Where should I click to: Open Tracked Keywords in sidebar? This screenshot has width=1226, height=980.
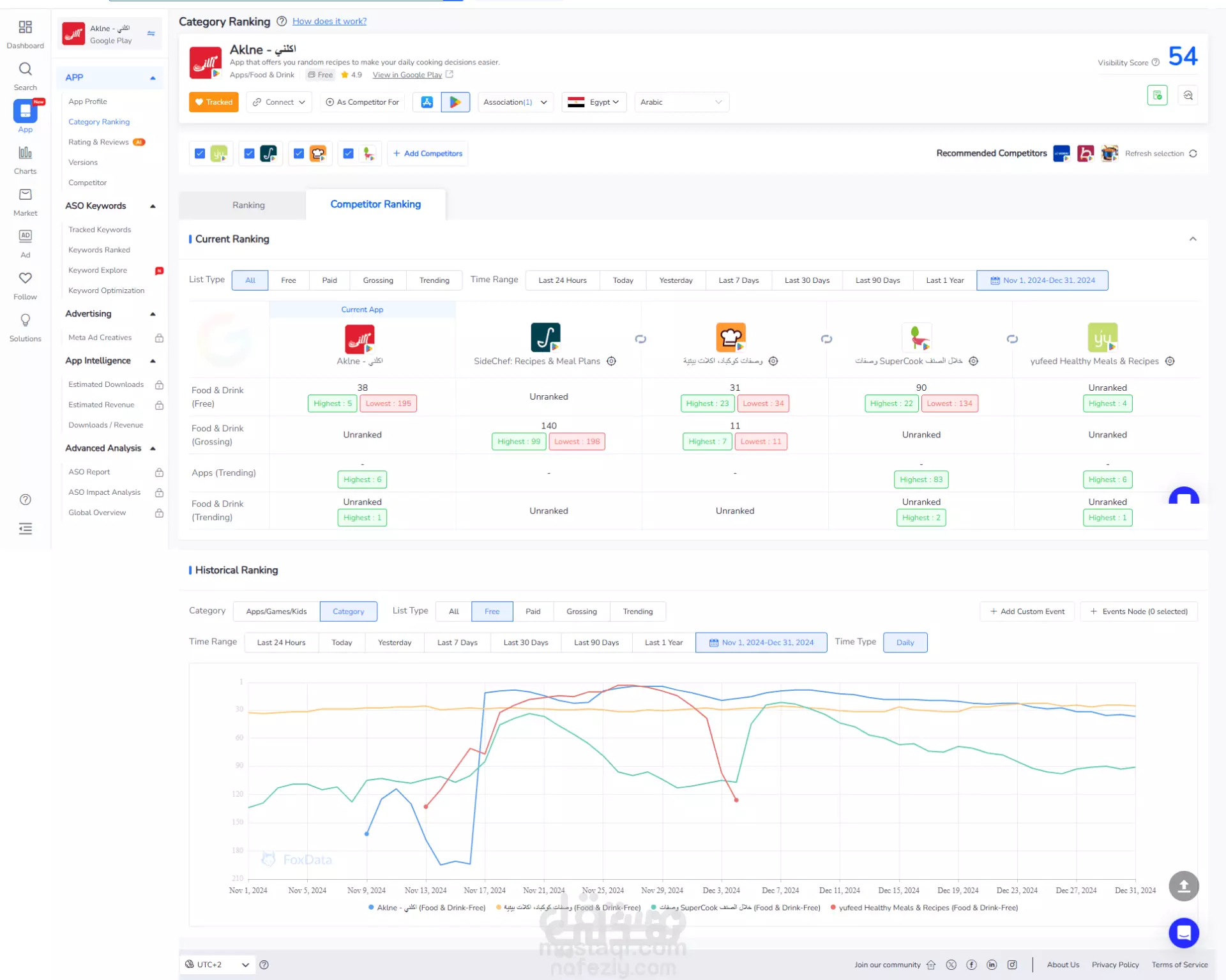point(100,230)
